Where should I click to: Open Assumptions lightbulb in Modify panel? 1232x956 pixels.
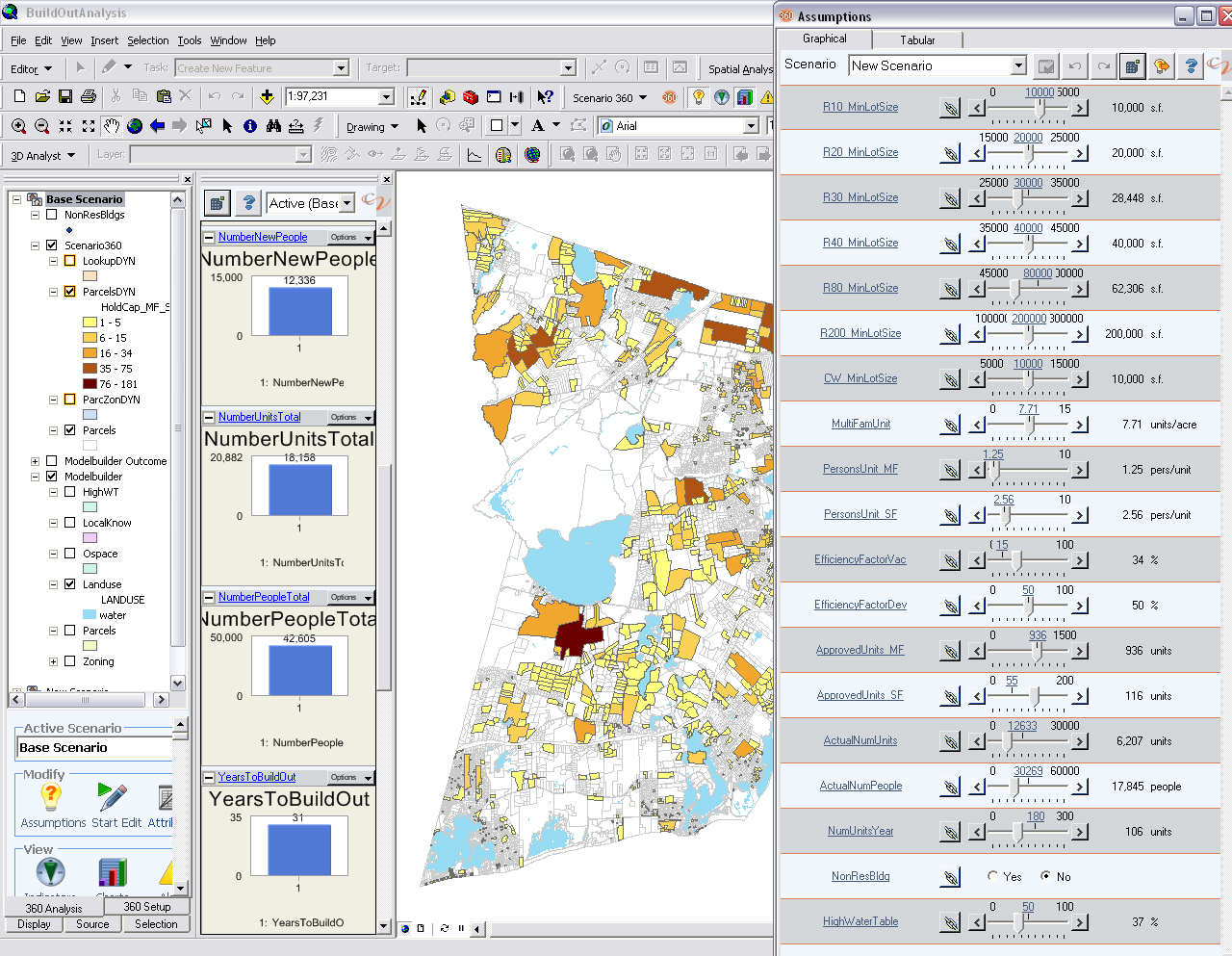tap(51, 796)
